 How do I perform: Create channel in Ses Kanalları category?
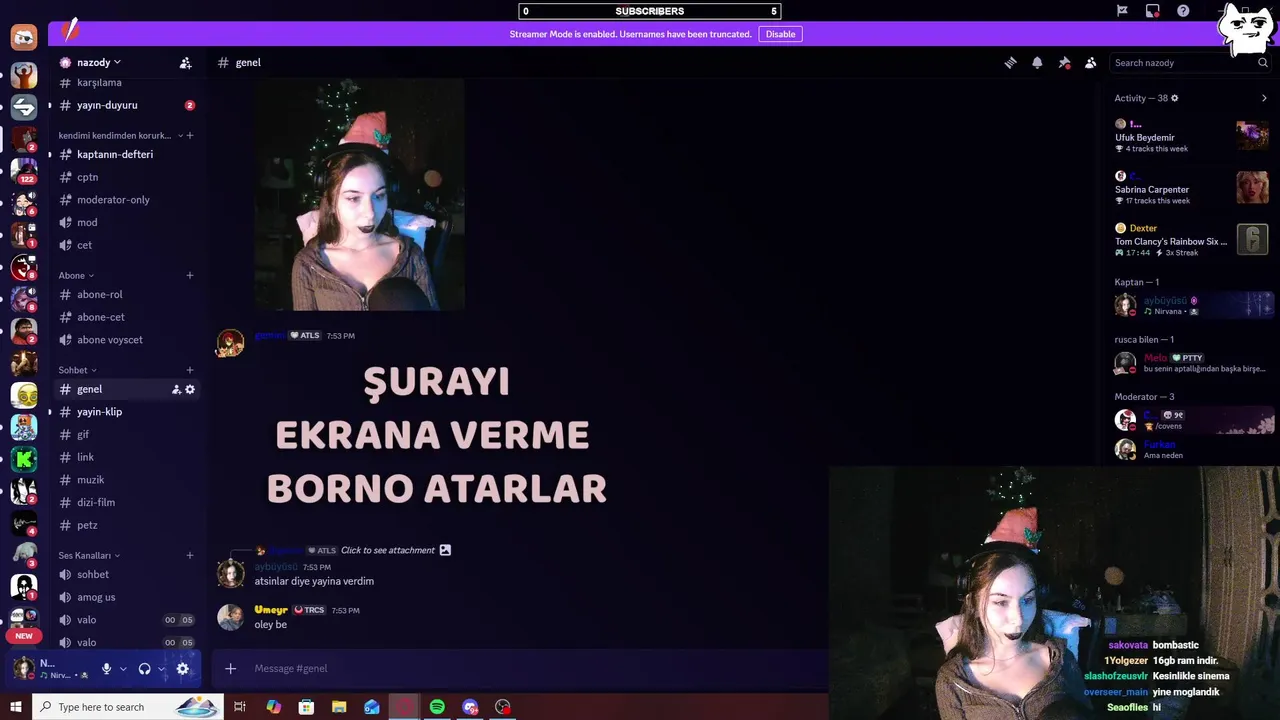[x=190, y=555]
